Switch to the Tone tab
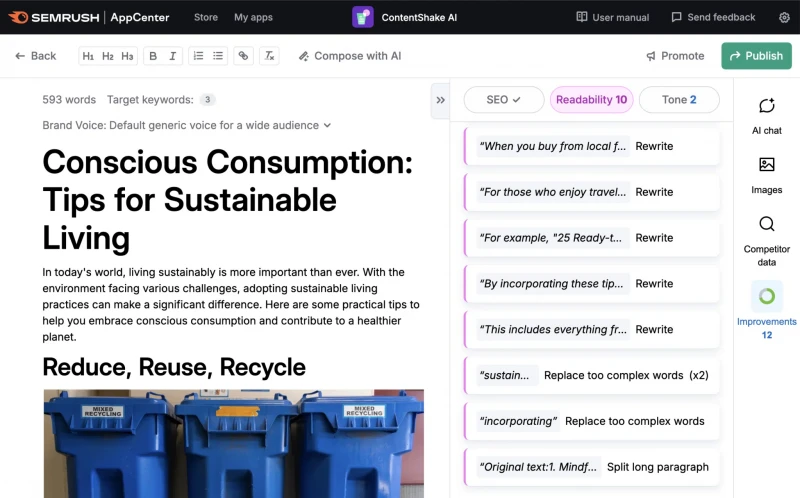 (x=679, y=100)
